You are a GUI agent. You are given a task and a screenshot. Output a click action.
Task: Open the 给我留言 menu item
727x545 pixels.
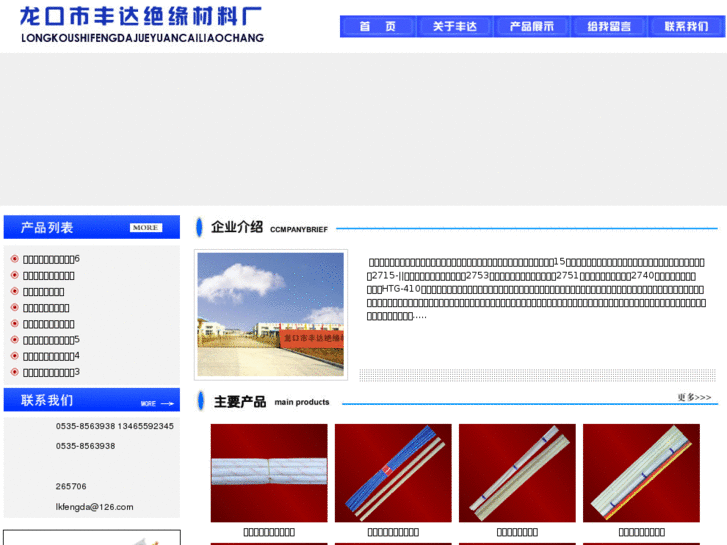pyautogui.click(x=609, y=26)
